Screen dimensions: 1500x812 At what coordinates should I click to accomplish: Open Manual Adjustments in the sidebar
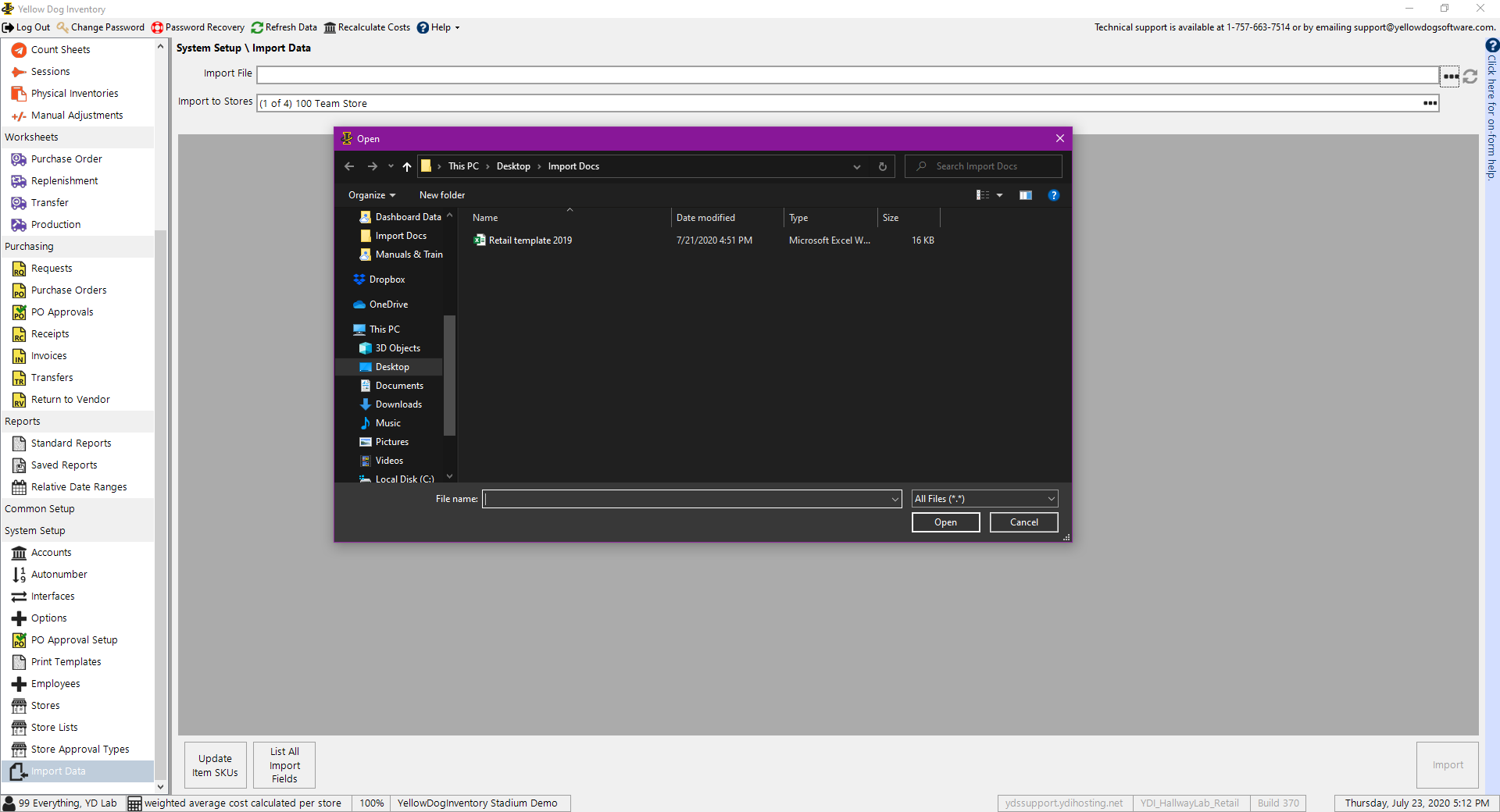[77, 115]
